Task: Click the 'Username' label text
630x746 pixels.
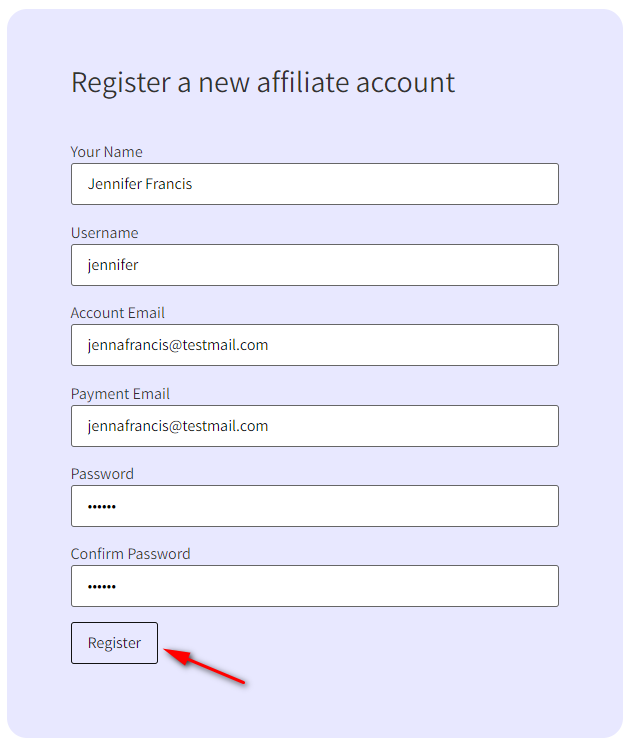Action: (104, 233)
